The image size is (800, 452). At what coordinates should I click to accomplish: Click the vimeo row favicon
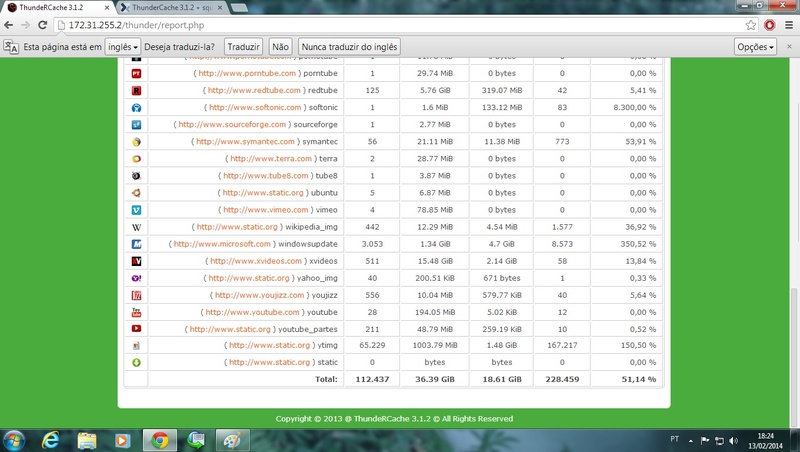[x=136, y=210]
